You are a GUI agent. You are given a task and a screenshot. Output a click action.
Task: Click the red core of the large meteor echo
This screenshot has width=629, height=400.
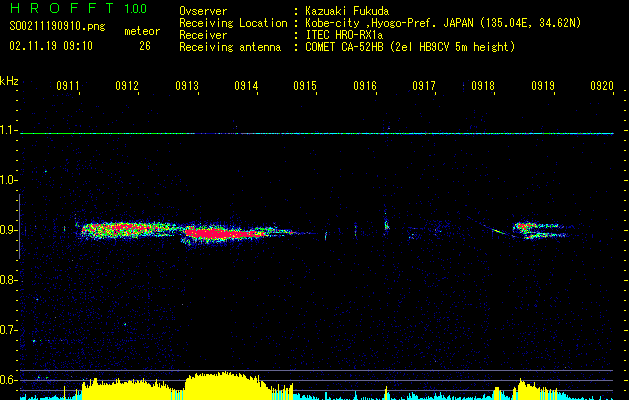pos(215,234)
